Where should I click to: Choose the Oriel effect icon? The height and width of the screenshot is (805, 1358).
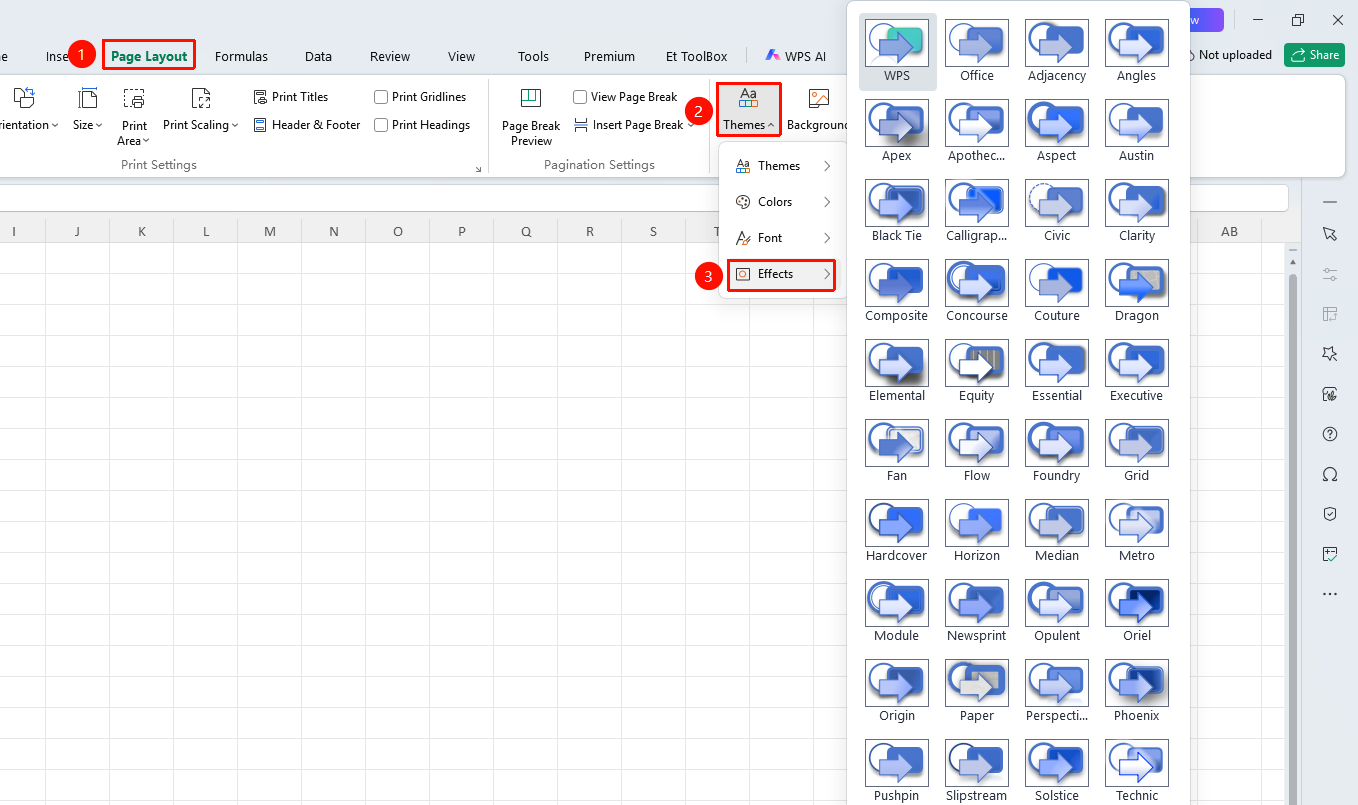point(1137,612)
